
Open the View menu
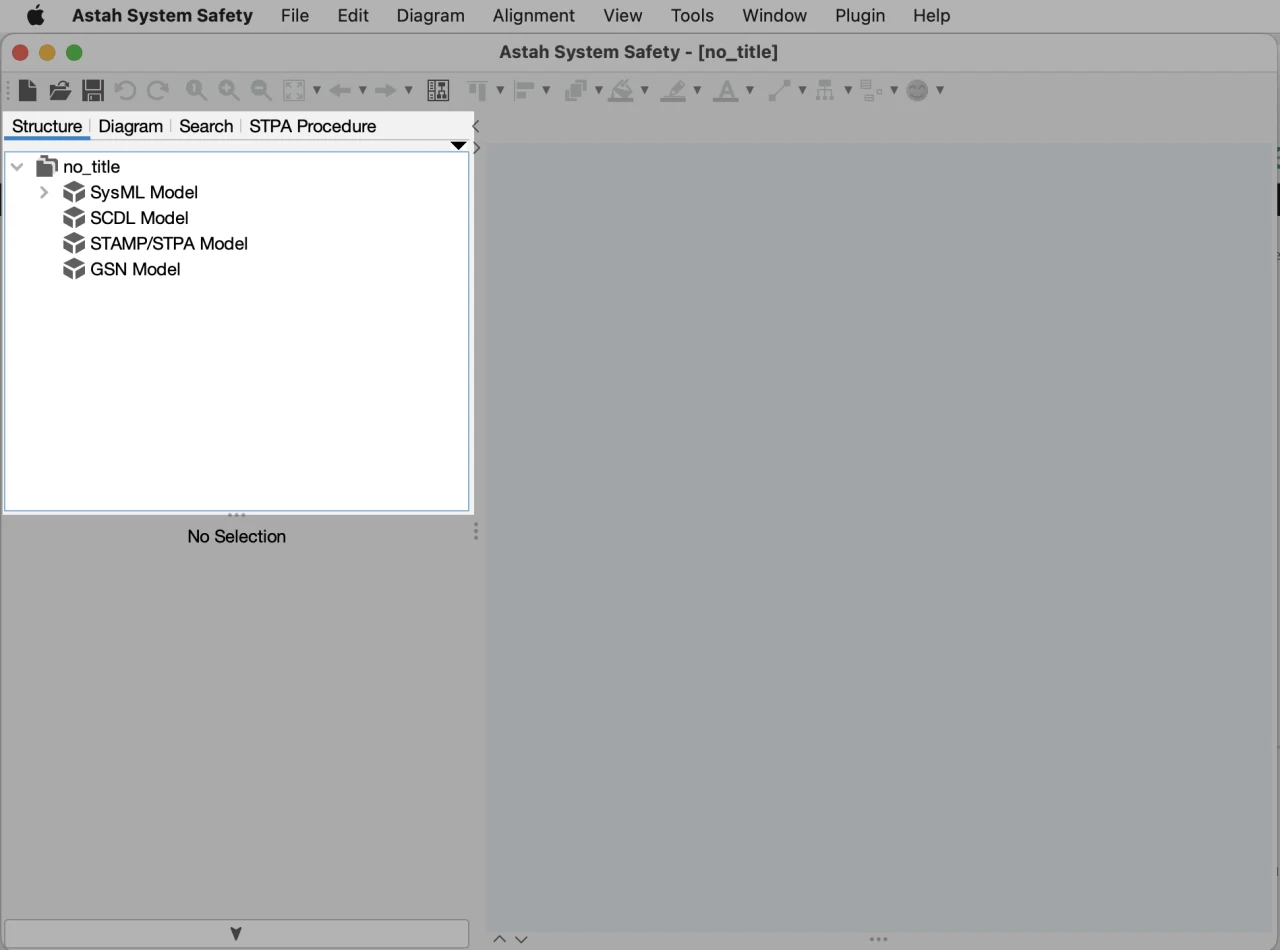point(623,16)
